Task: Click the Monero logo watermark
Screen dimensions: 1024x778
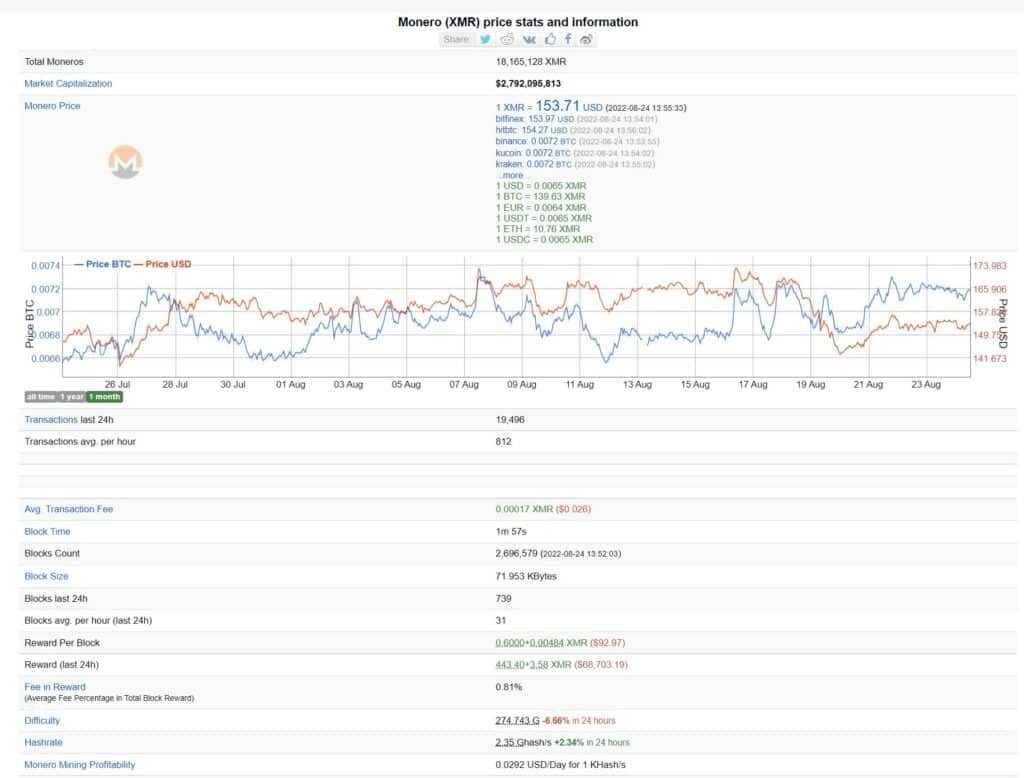Action: click(x=122, y=162)
